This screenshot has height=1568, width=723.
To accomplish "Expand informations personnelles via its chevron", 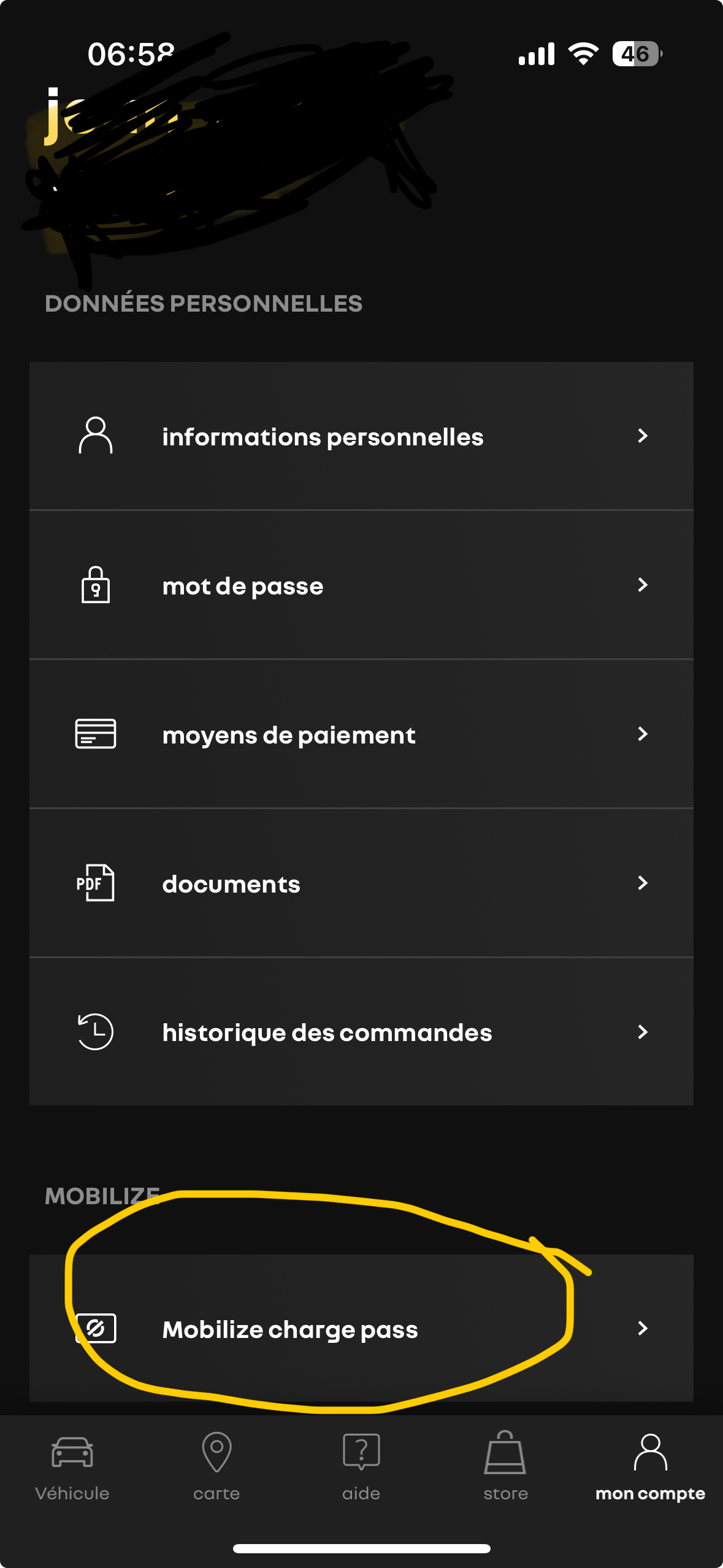I will point(643,436).
